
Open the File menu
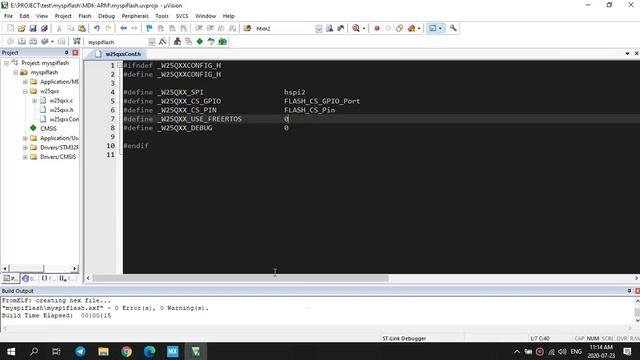tap(8, 16)
